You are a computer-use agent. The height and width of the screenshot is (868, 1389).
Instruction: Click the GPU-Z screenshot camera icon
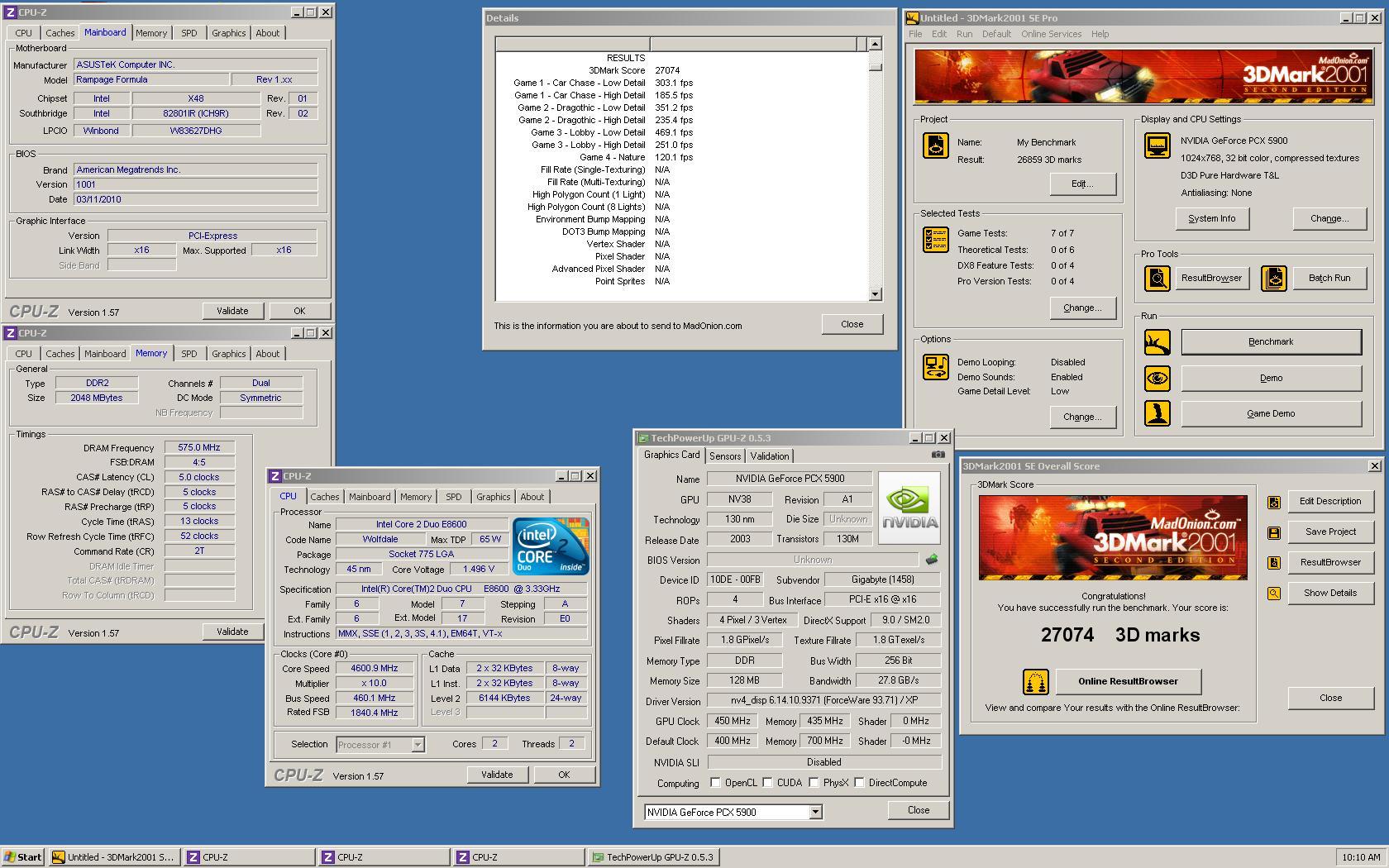pyautogui.click(x=938, y=455)
